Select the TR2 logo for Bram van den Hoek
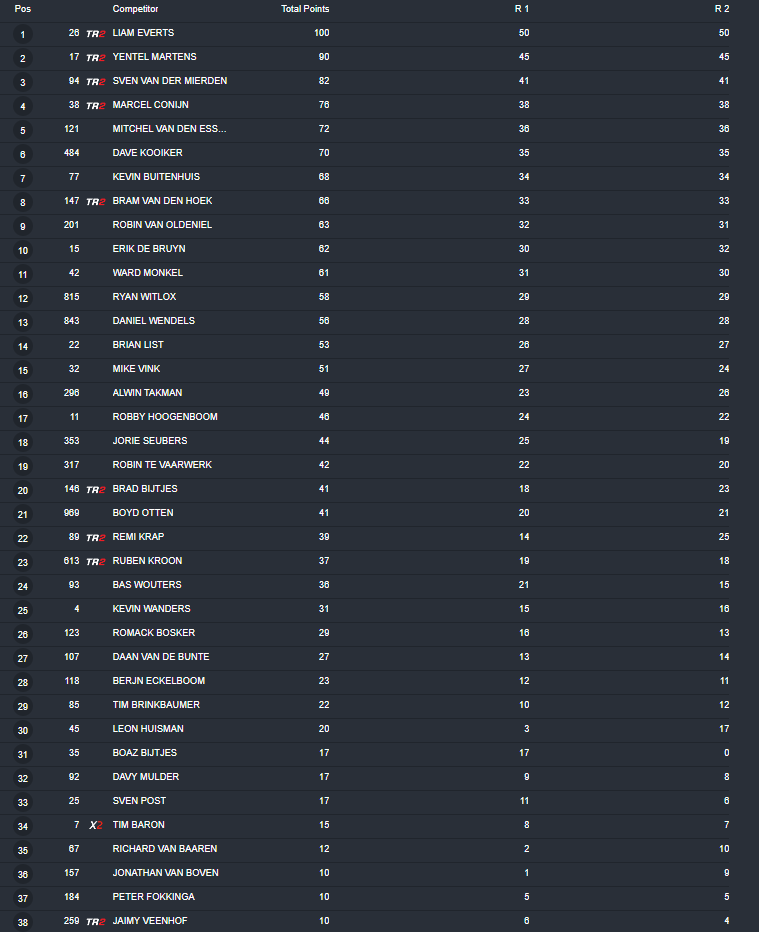This screenshot has width=759, height=932. pyautogui.click(x=96, y=201)
